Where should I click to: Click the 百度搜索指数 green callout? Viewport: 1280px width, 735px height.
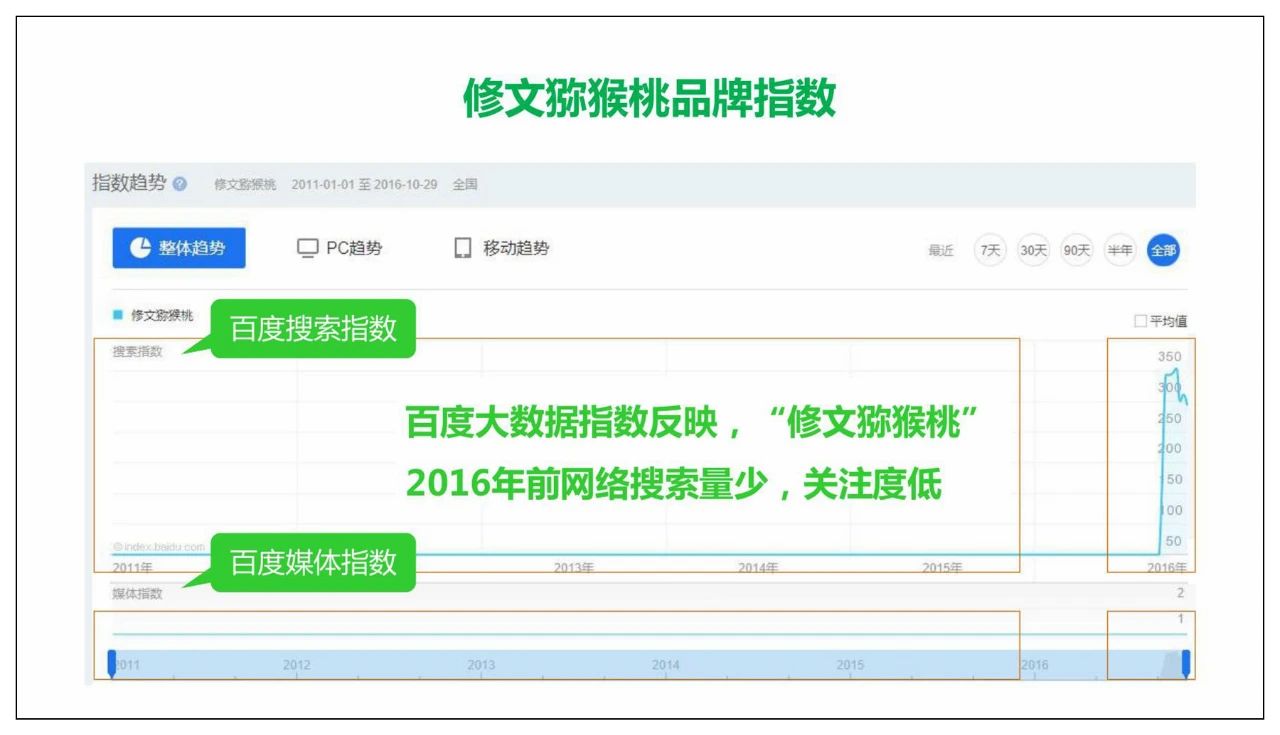click(313, 330)
